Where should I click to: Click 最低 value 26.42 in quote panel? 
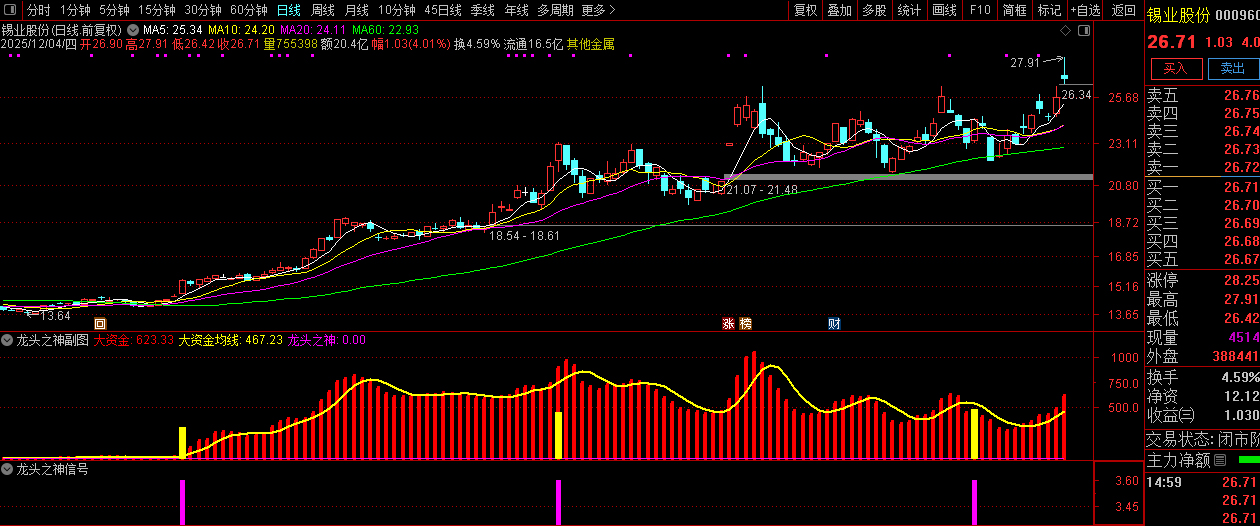click(1240, 318)
